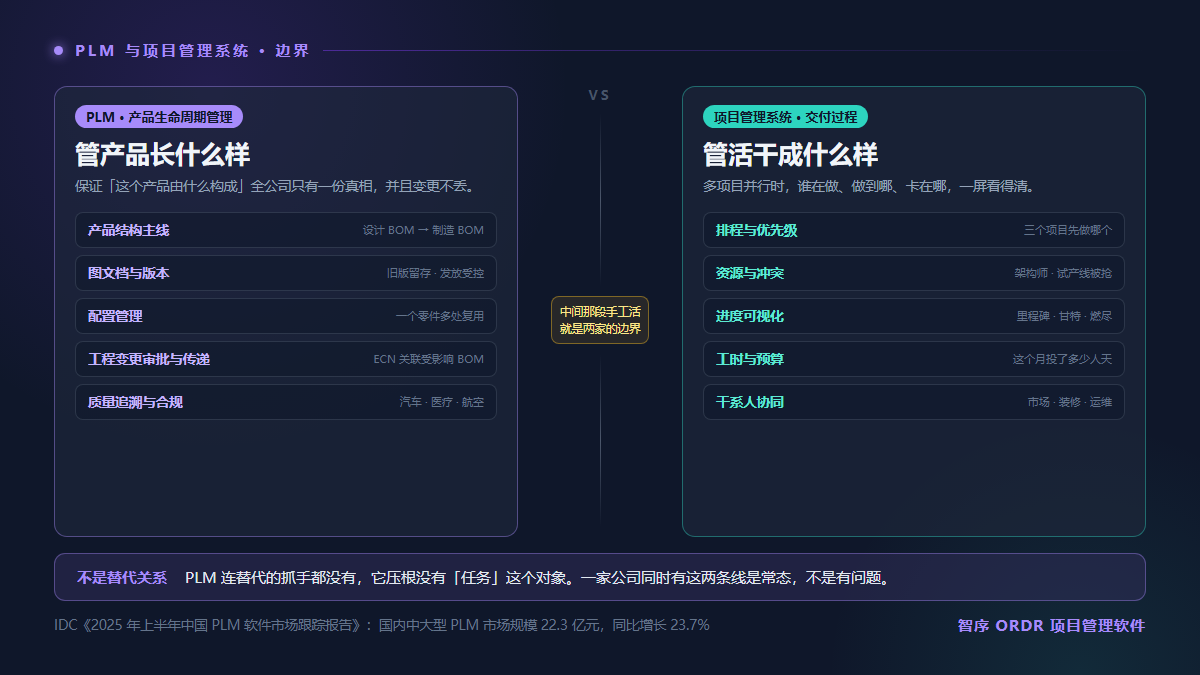Viewport: 1200px width, 675px height.
Task: Click the heading 管产品长什么样
Action: pos(162,155)
